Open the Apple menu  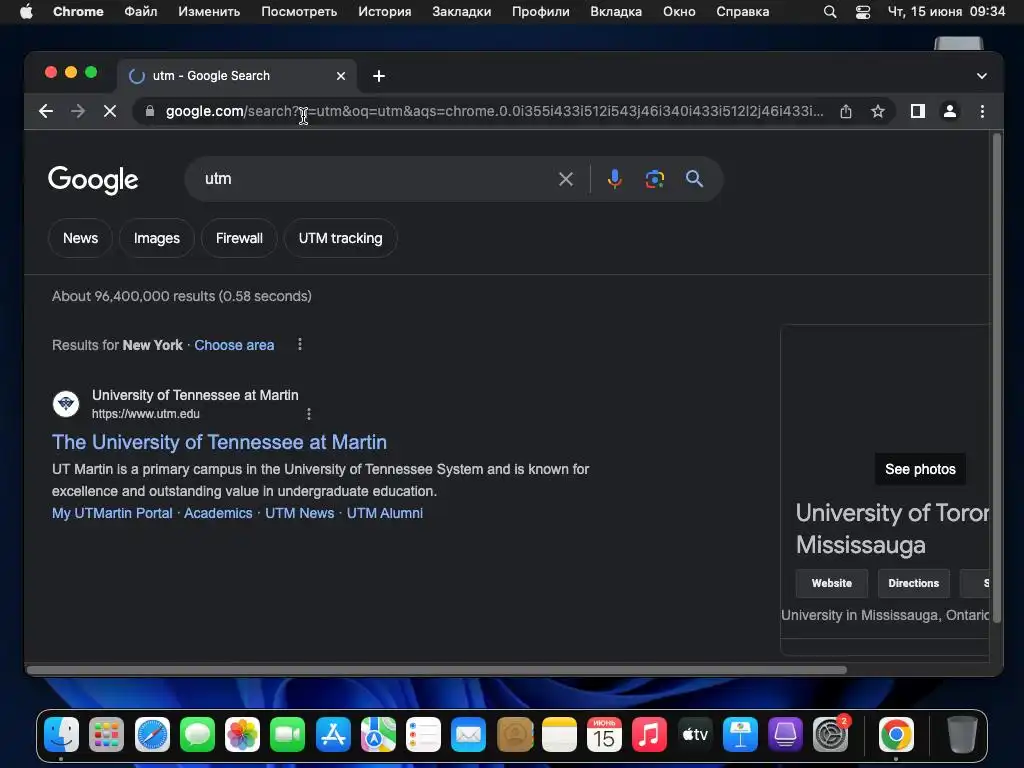tap(26, 11)
